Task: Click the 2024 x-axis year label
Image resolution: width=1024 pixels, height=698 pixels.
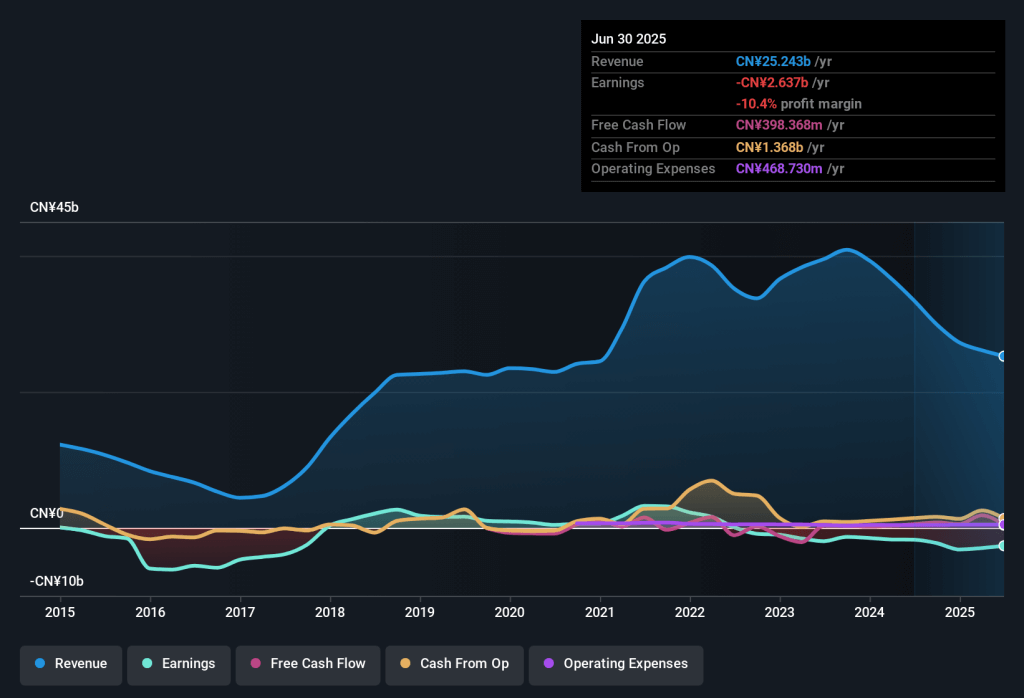Action: click(870, 611)
